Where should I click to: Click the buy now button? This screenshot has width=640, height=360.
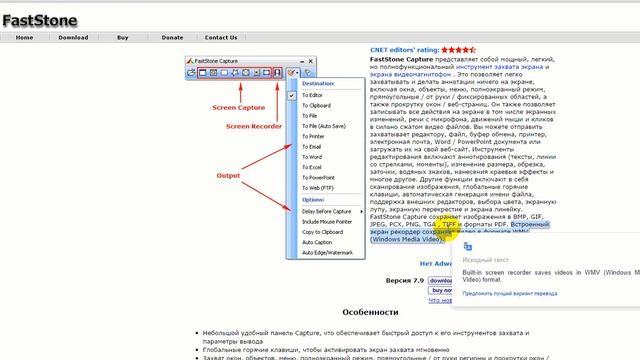[x=440, y=290]
